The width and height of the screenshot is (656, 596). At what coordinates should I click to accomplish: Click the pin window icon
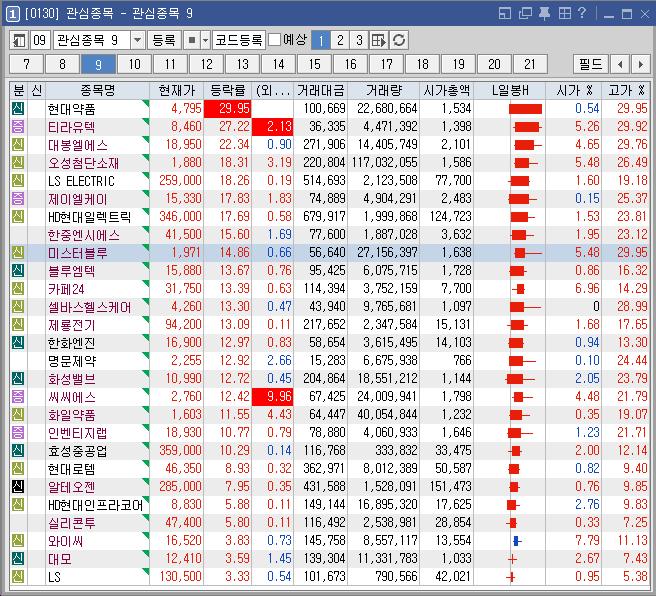[x=544, y=13]
